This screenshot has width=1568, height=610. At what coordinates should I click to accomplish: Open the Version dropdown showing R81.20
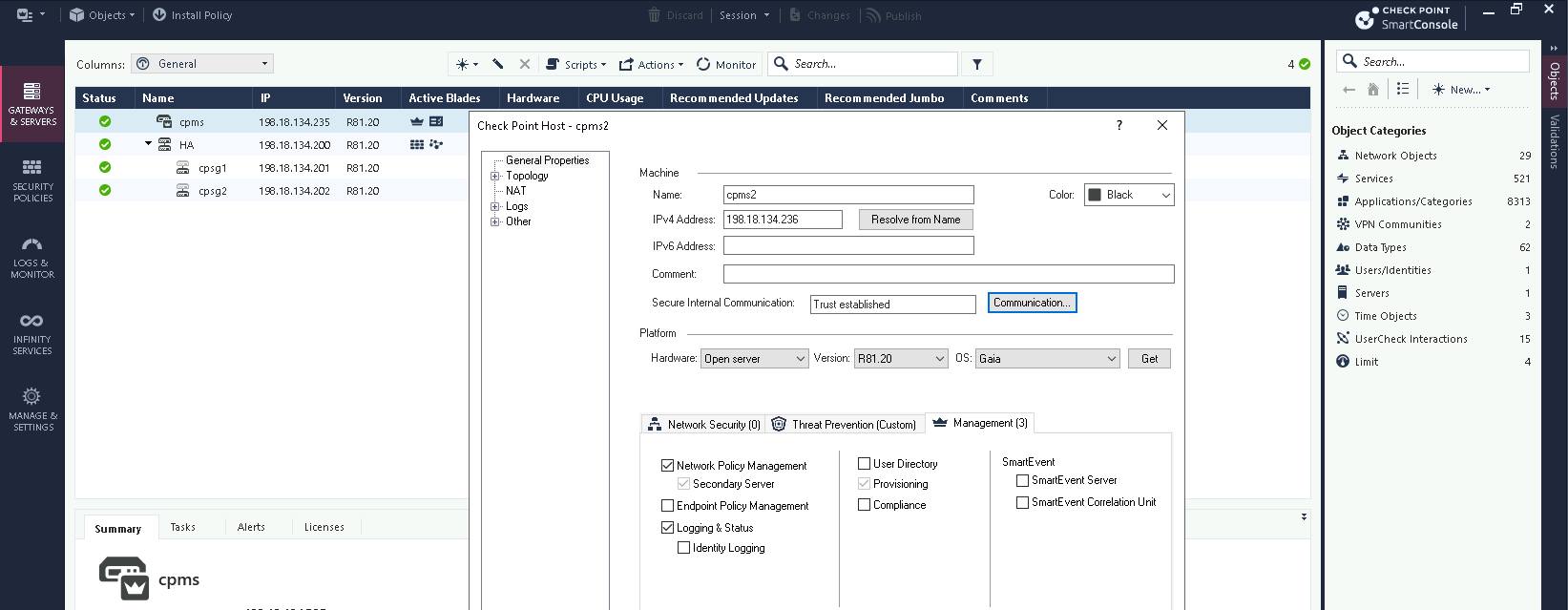[900, 359]
